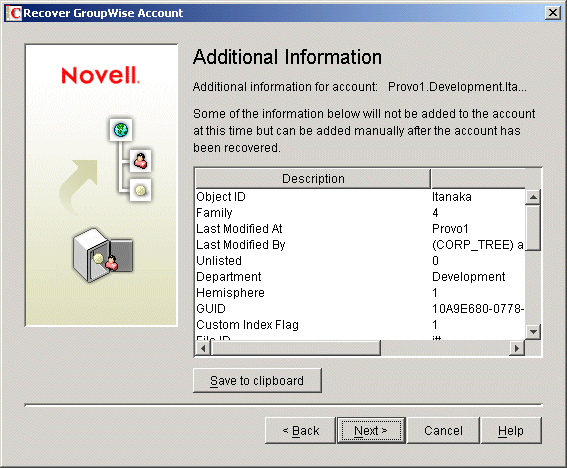Screen dimensions: 567x468
Task: Select the Family row label
Action: click(214, 213)
